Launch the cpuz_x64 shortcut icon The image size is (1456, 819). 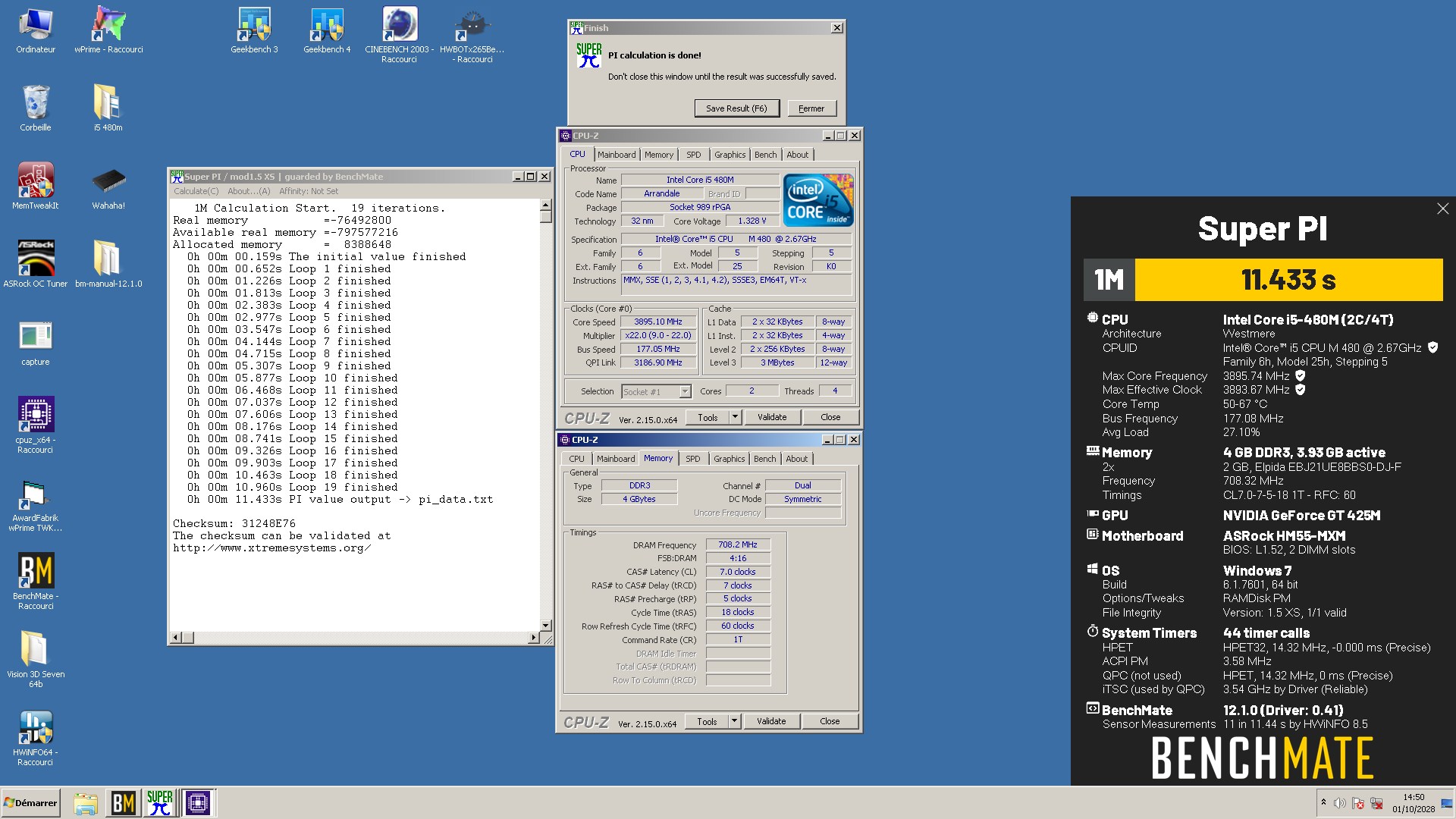36,425
